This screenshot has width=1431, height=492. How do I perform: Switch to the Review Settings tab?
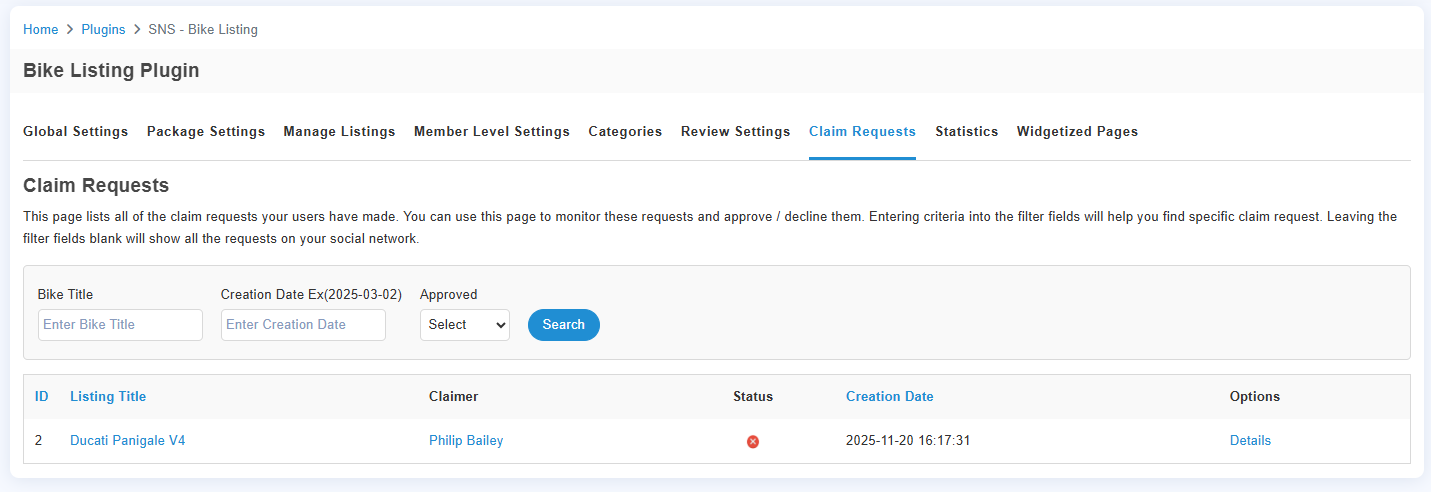(735, 131)
